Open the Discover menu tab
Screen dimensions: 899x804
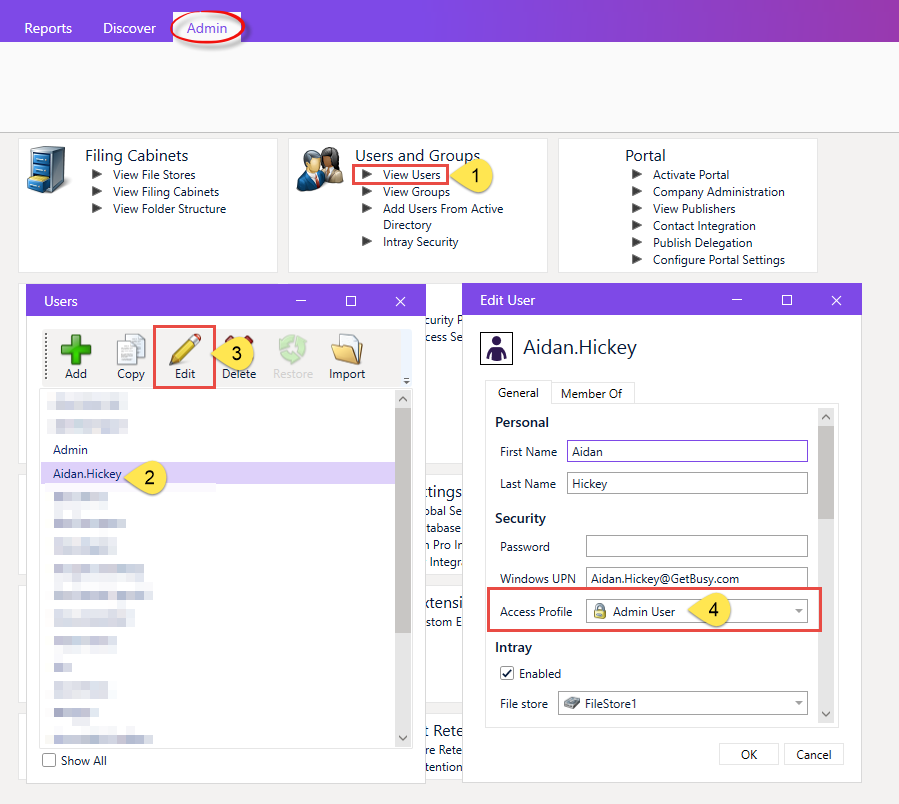[129, 28]
